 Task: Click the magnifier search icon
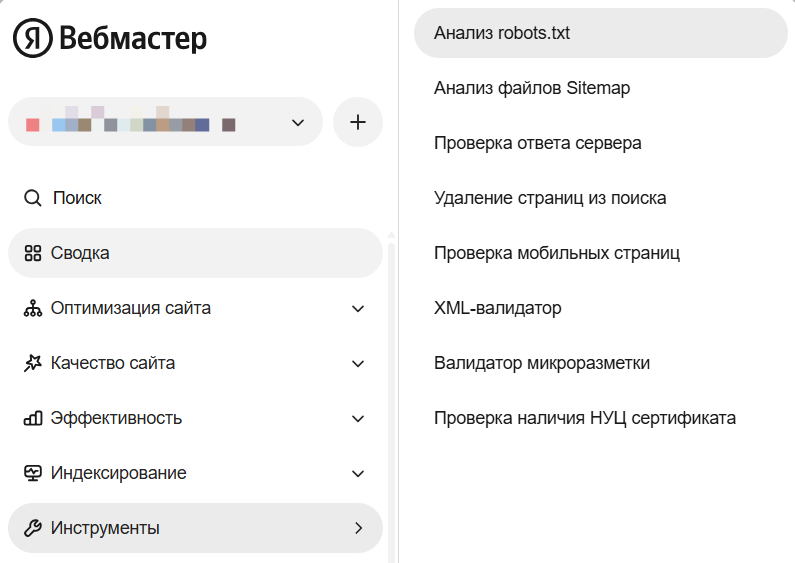pyautogui.click(x=32, y=198)
